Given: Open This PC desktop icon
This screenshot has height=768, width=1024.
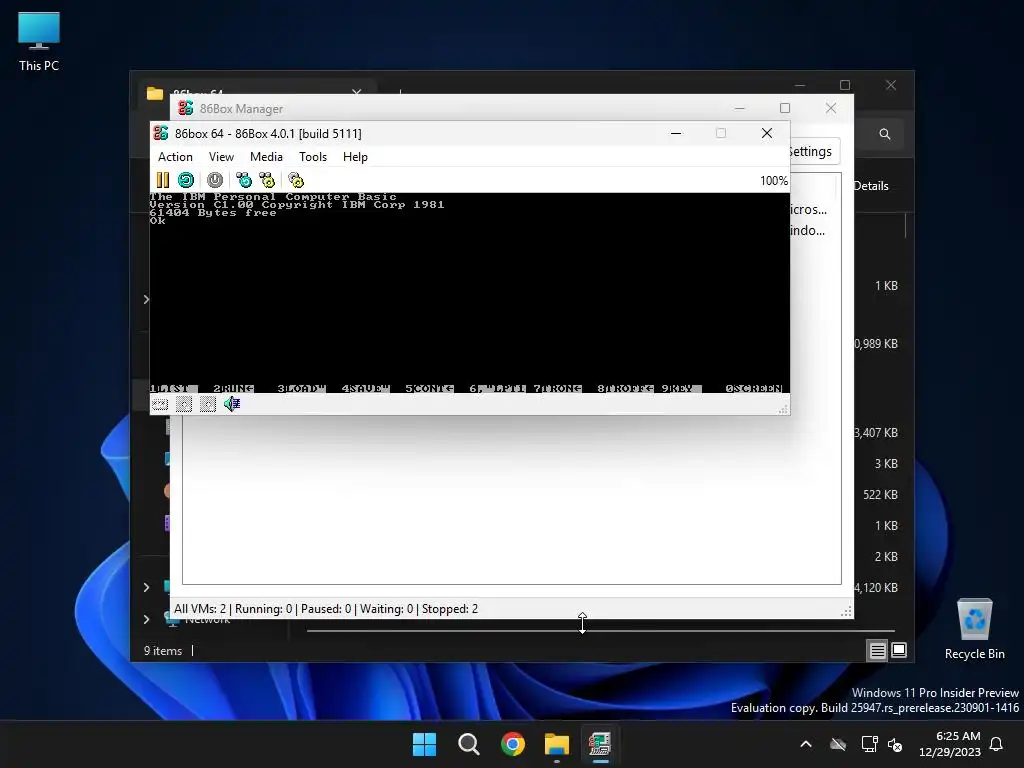Looking at the screenshot, I should click(39, 42).
